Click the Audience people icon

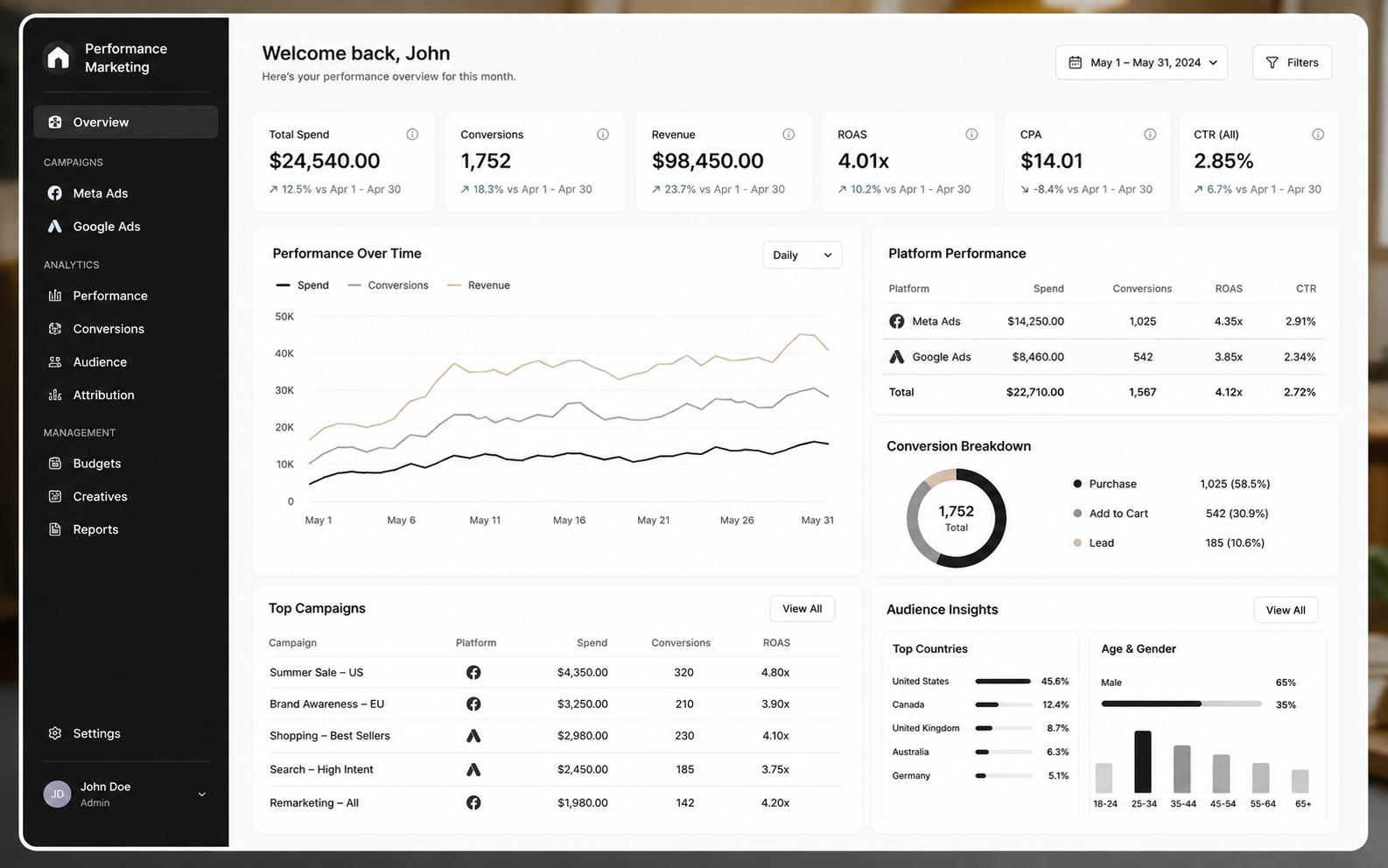[55, 362]
